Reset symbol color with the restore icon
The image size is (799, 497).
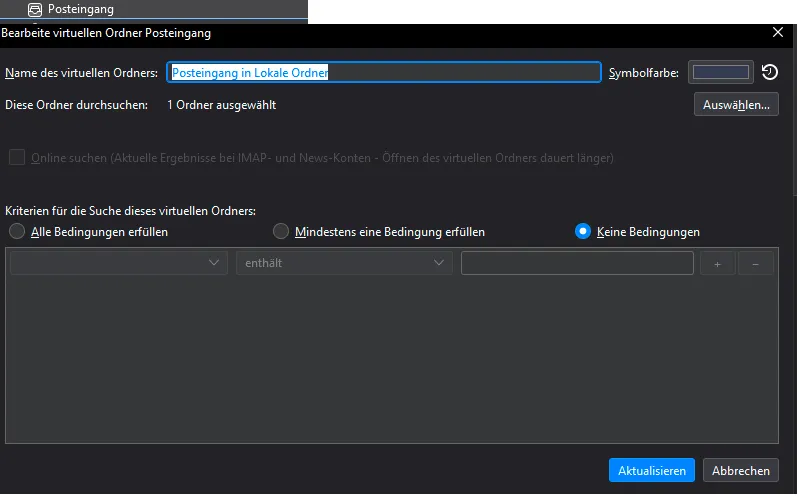click(x=769, y=72)
